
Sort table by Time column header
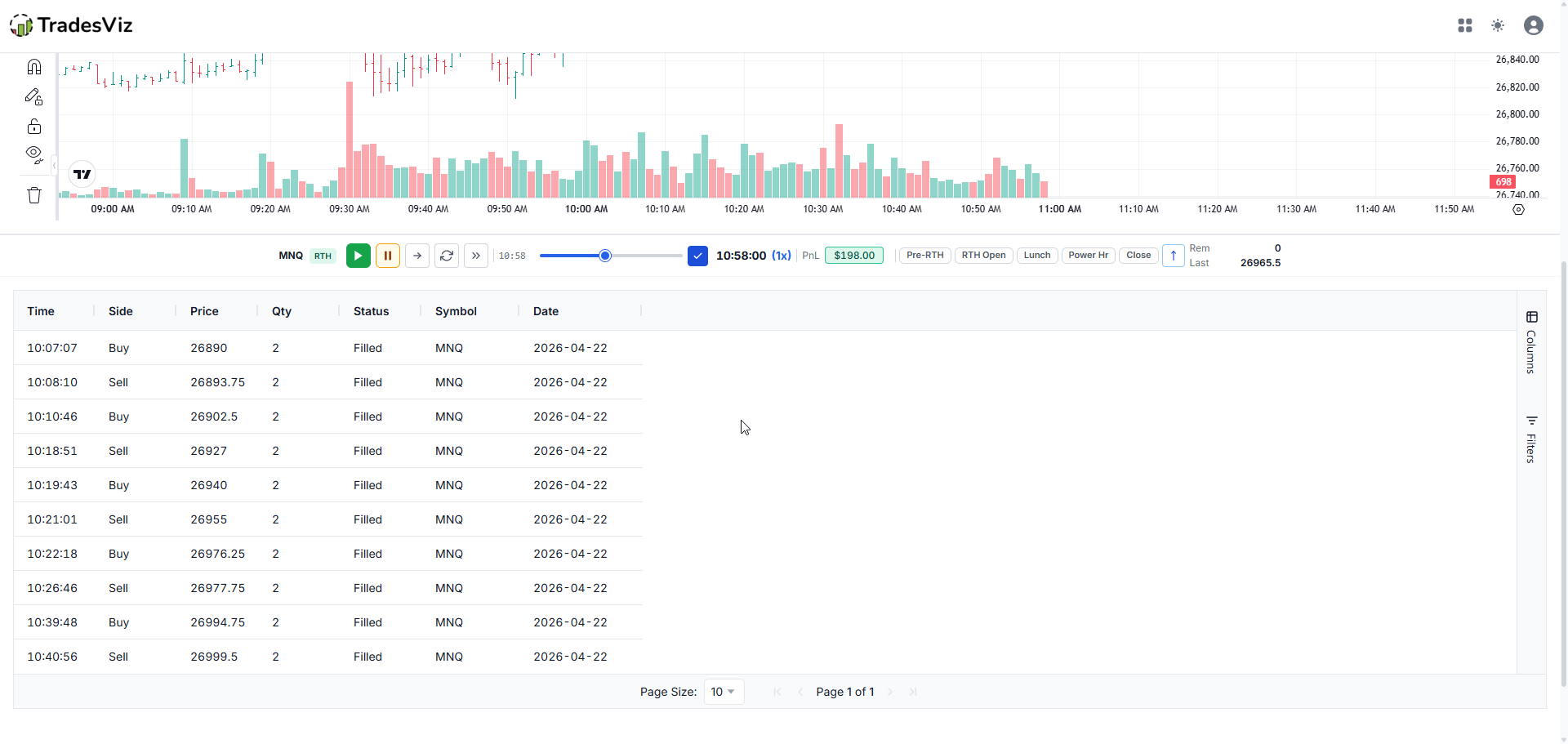(x=41, y=311)
